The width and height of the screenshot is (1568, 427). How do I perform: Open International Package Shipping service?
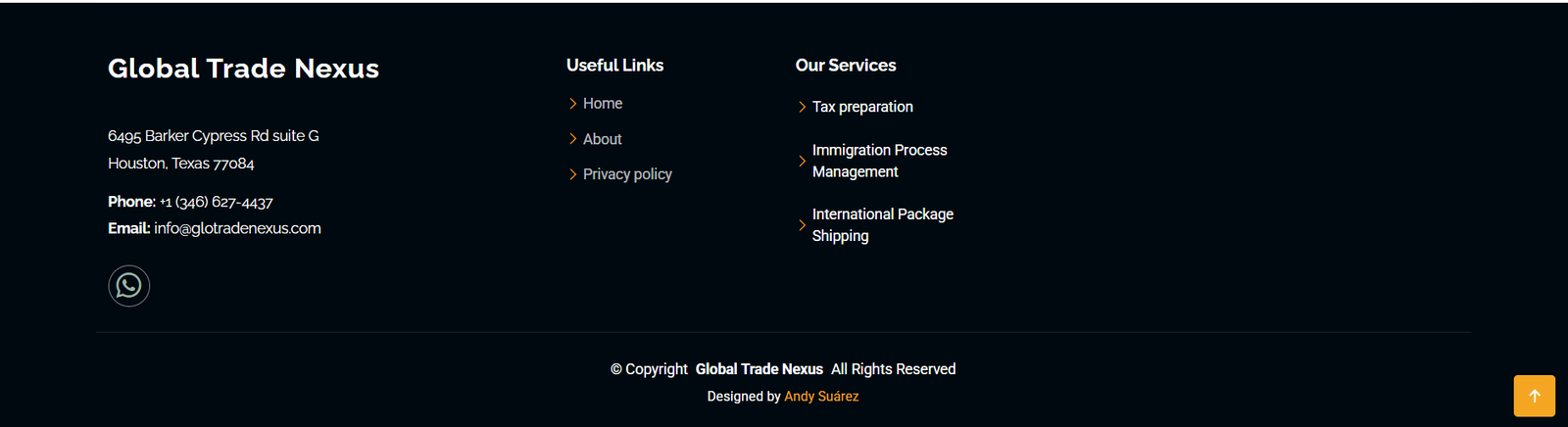[882, 225]
